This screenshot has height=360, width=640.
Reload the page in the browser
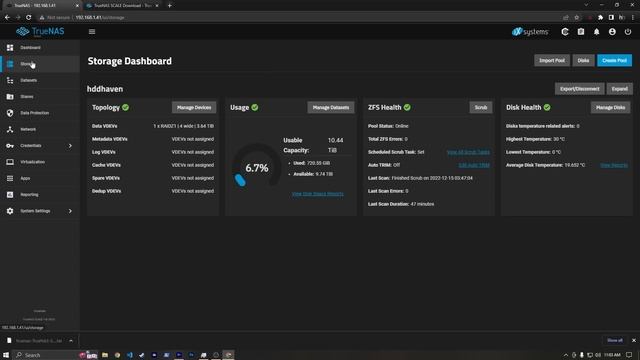pyautogui.click(x=29, y=18)
